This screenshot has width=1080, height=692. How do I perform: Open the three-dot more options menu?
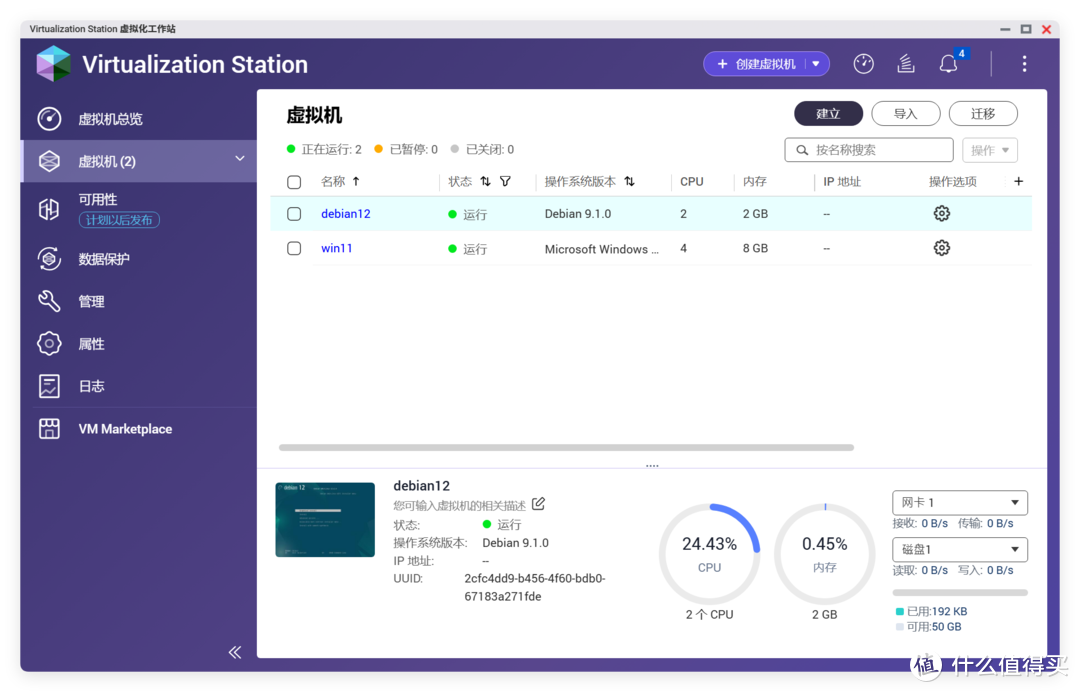click(1024, 64)
